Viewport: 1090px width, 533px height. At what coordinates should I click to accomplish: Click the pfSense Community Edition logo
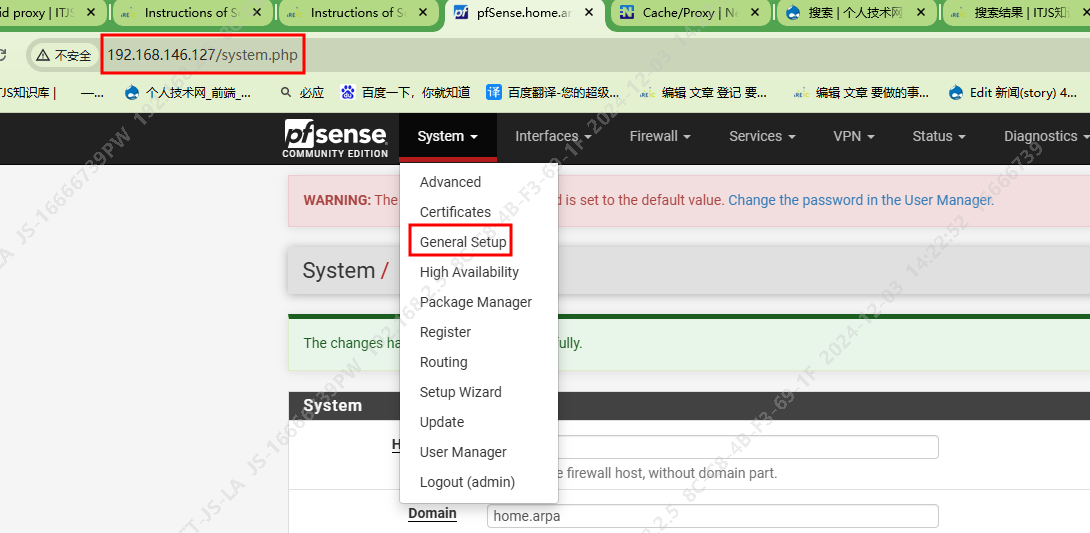pyautogui.click(x=335, y=138)
